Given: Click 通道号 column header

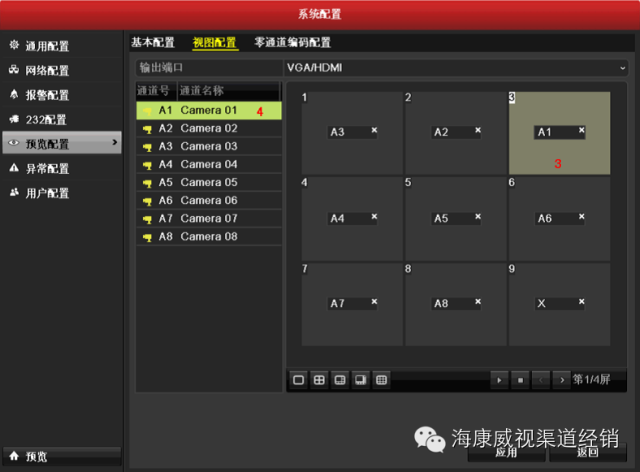Looking at the screenshot, I should point(156,91).
